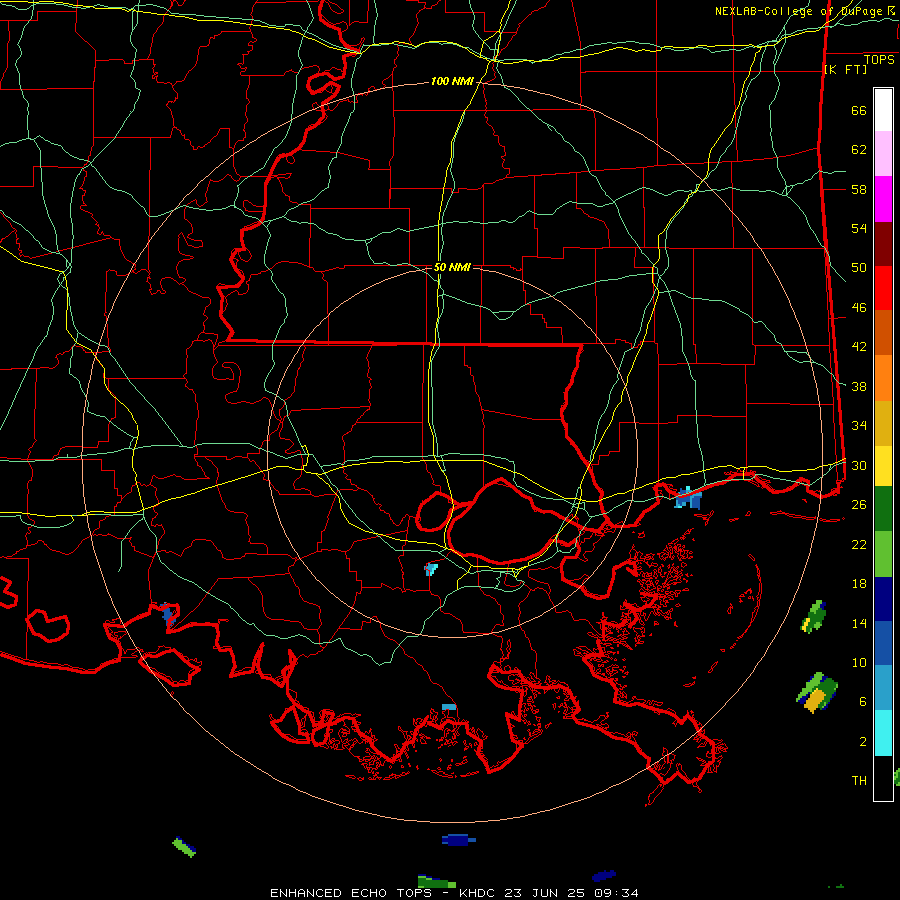
Task: Click the legend value 14
Action: click(x=859, y=623)
